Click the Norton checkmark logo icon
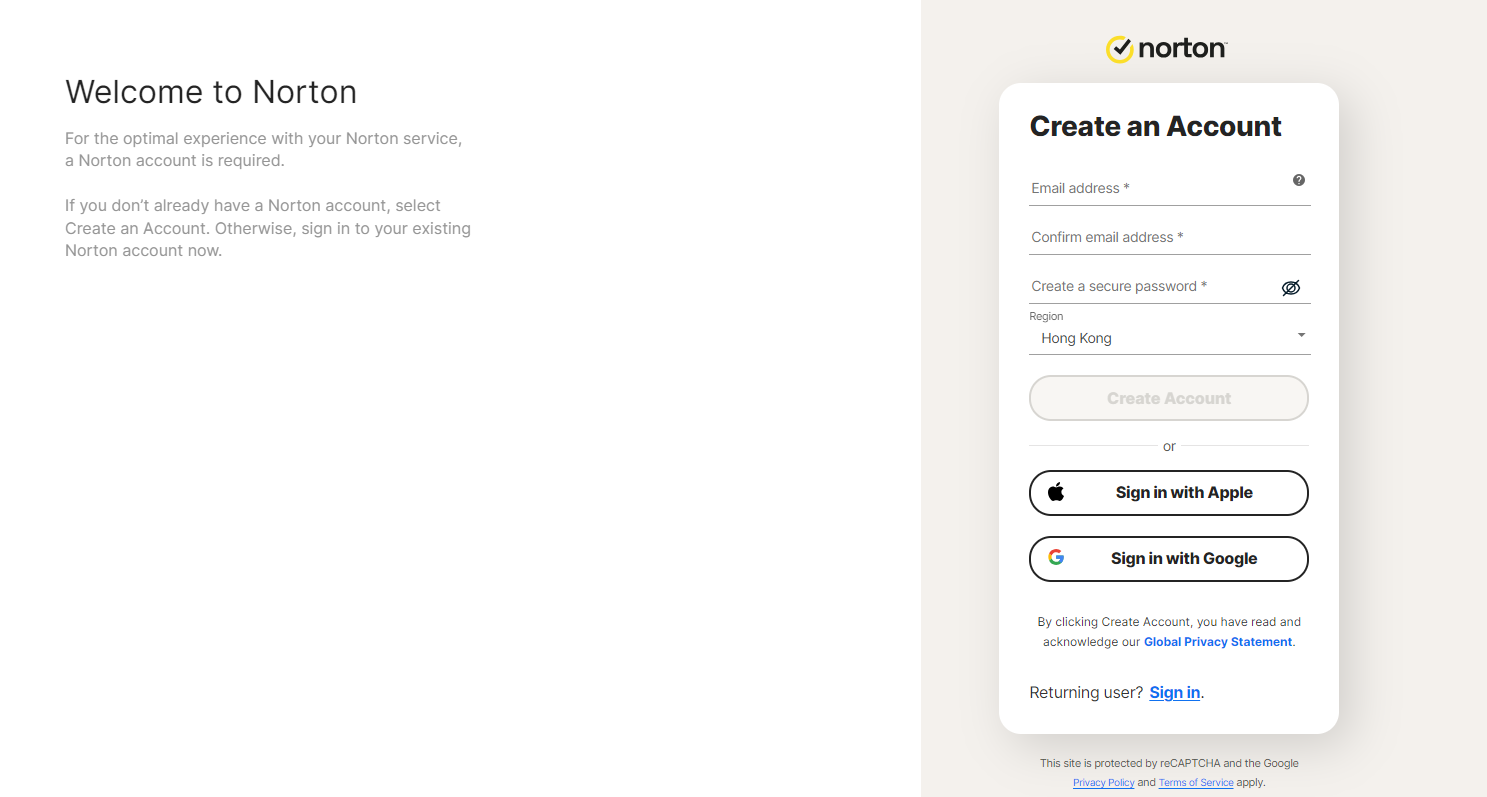This screenshot has height=797, width=1487. [1119, 48]
